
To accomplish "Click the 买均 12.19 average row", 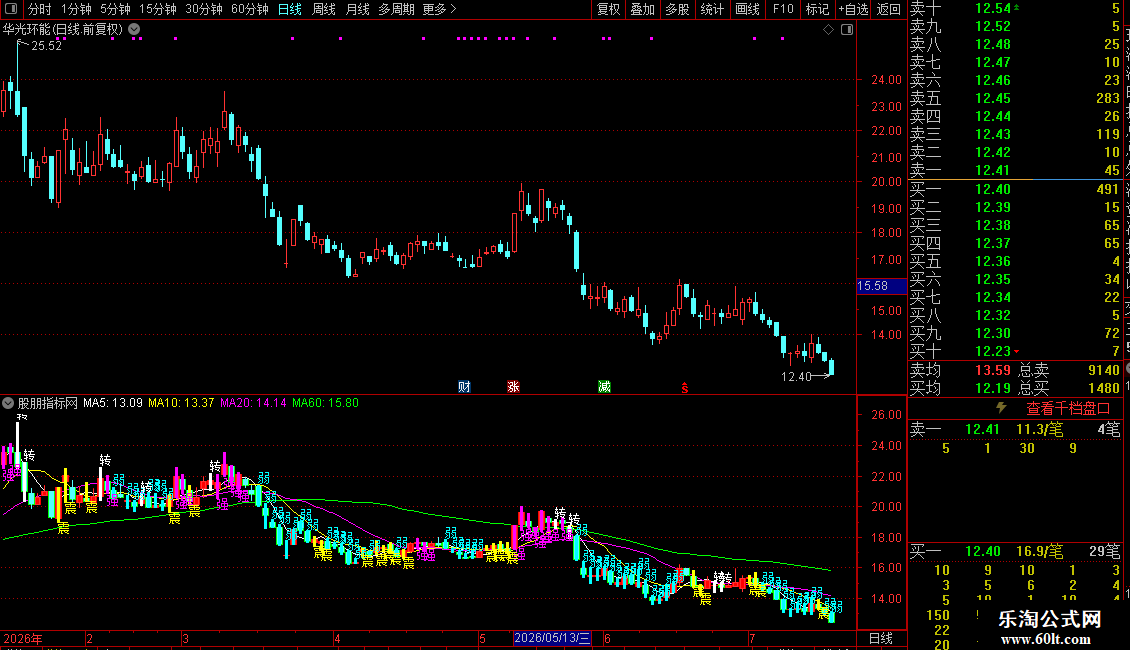I will click(x=960, y=388).
